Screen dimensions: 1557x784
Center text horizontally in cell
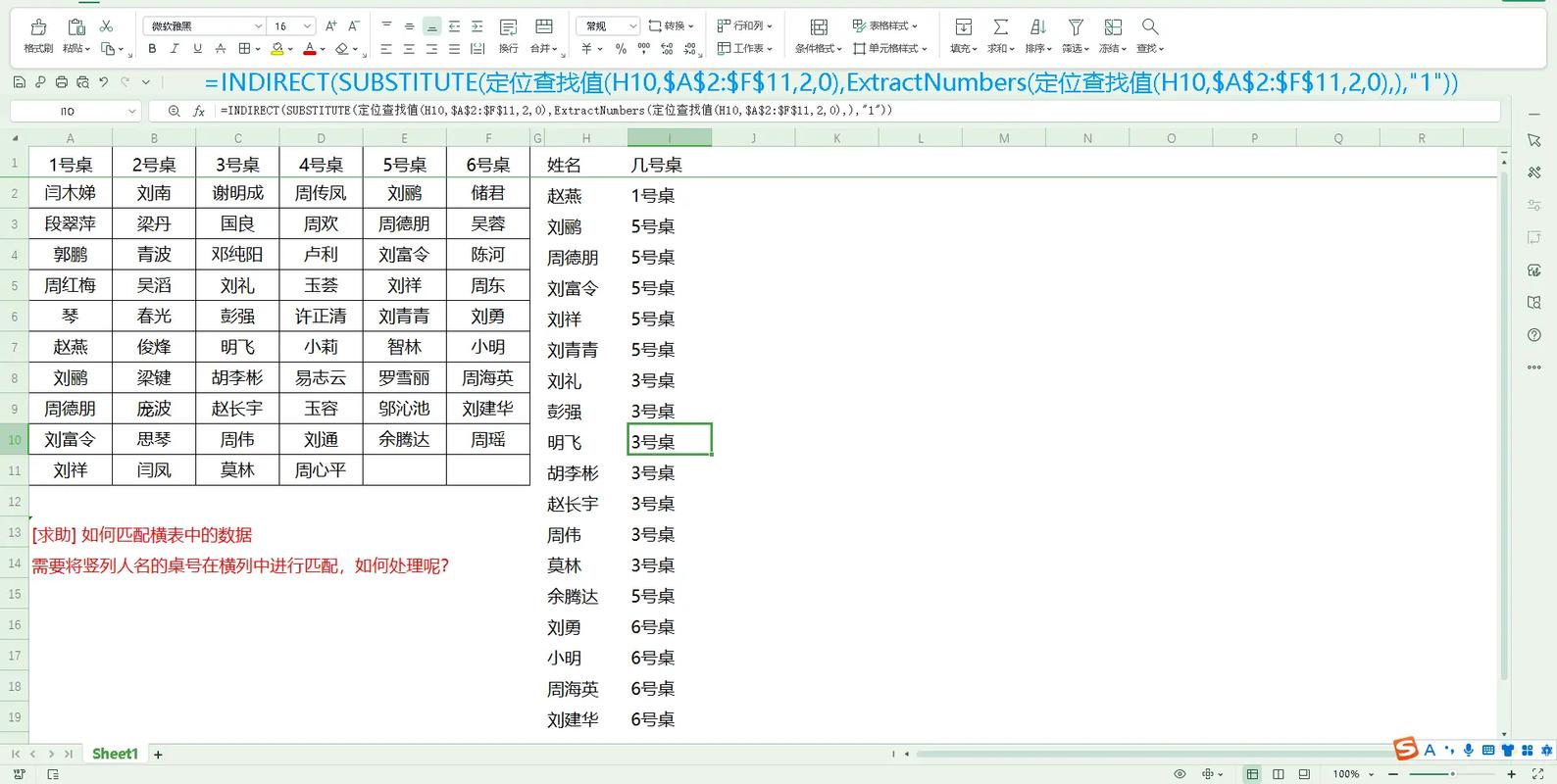tap(409, 48)
